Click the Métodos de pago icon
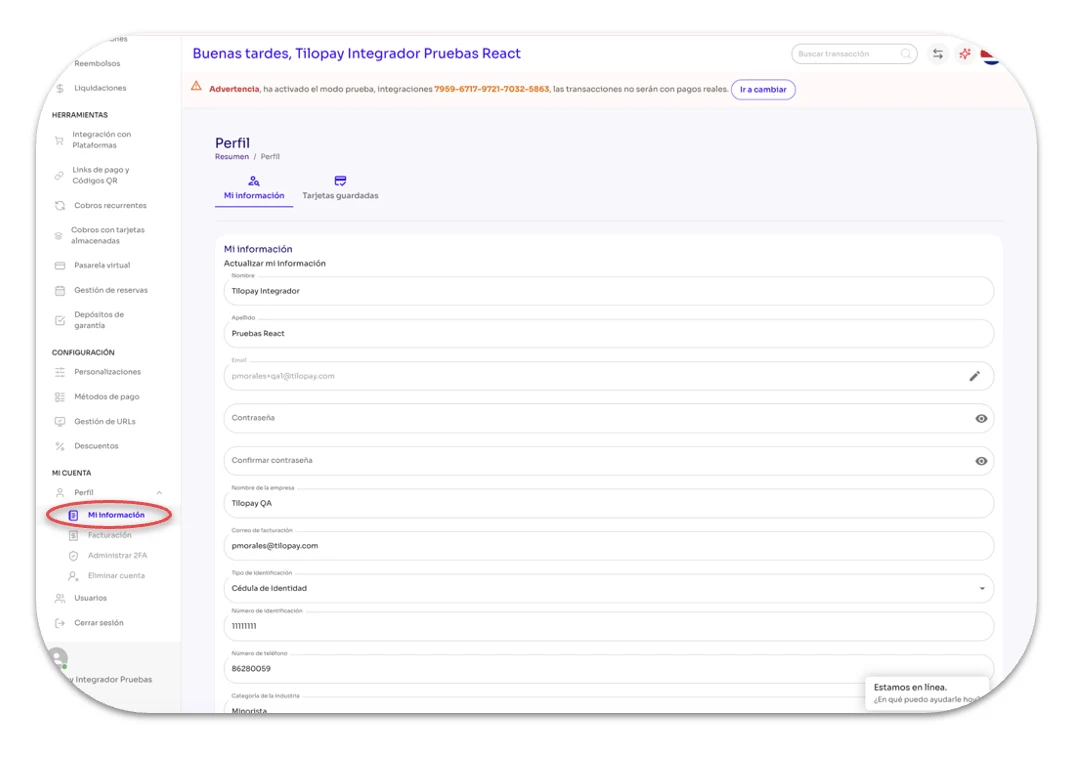Screen dimensions: 1070x760 point(60,397)
